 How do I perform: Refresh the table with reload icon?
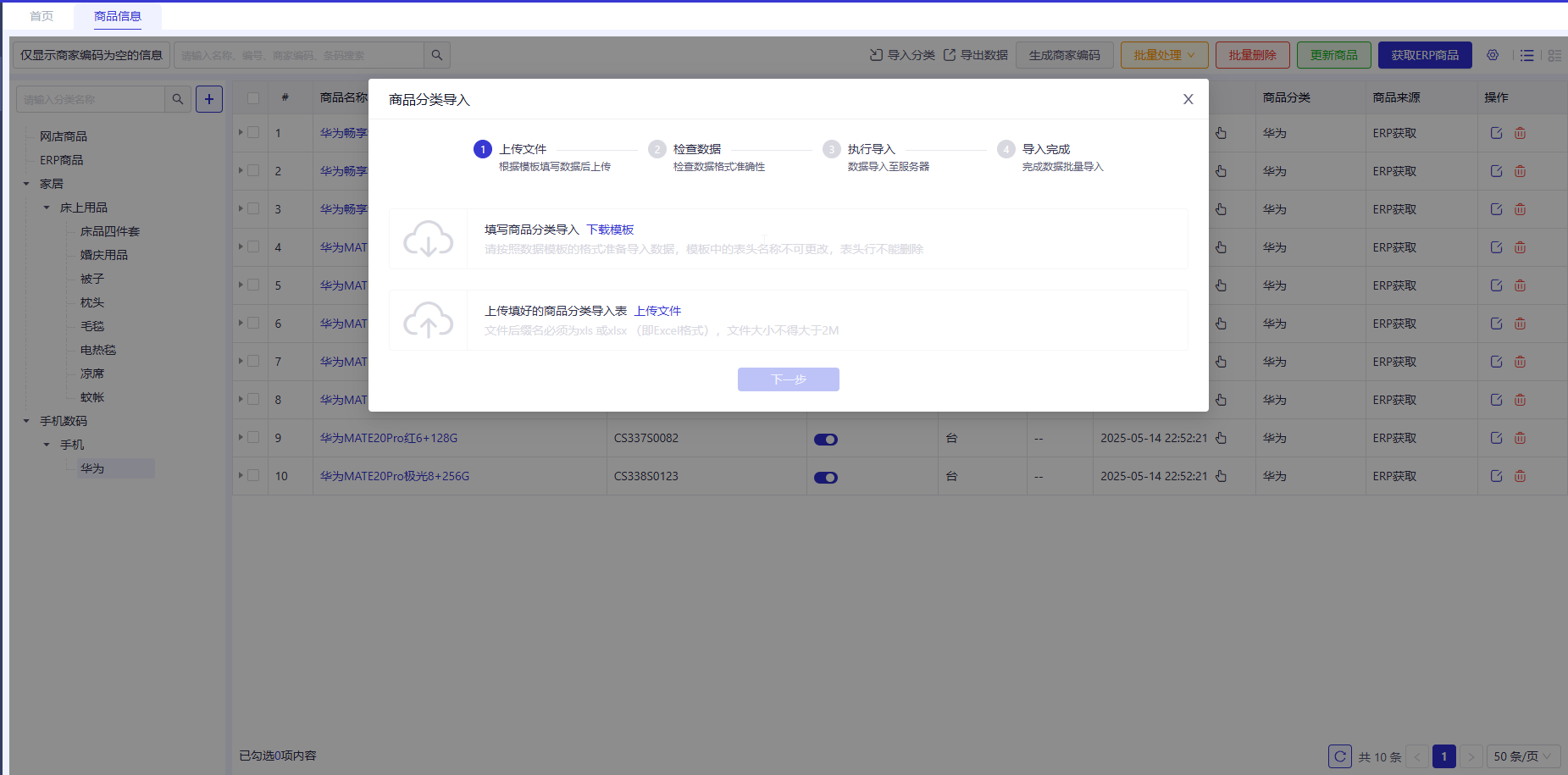coord(1340,756)
